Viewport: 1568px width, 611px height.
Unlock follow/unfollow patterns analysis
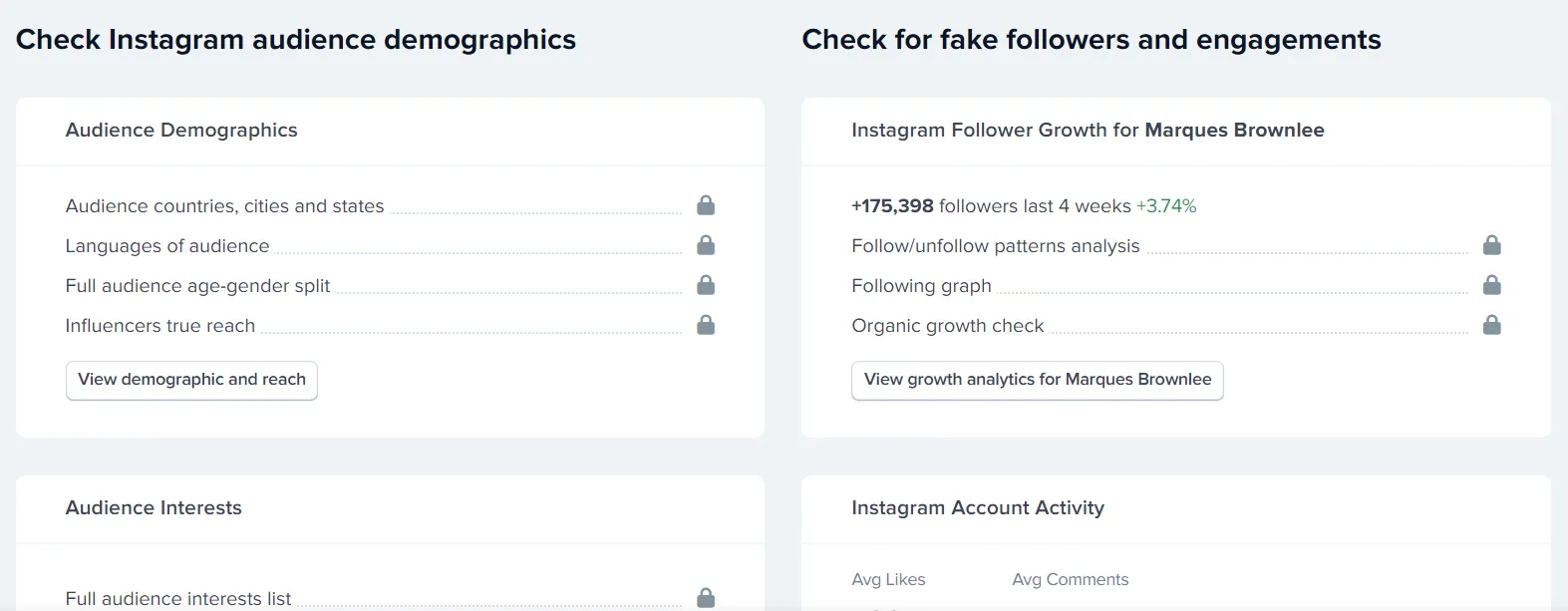coord(1492,245)
